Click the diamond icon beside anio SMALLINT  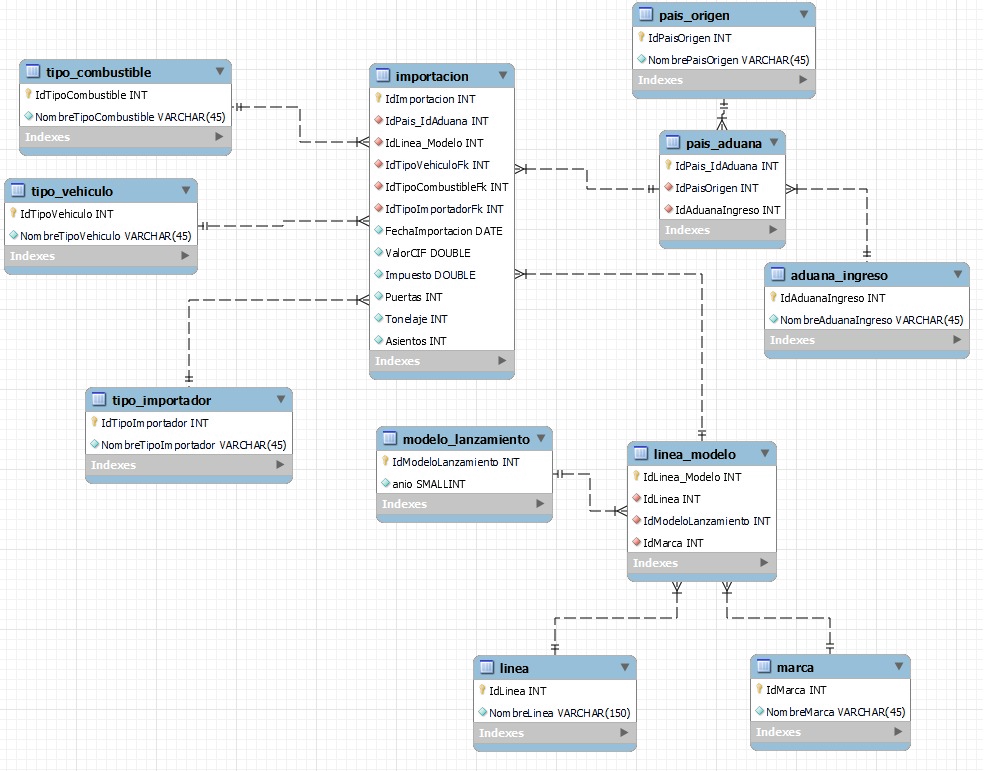pyautogui.click(x=384, y=484)
